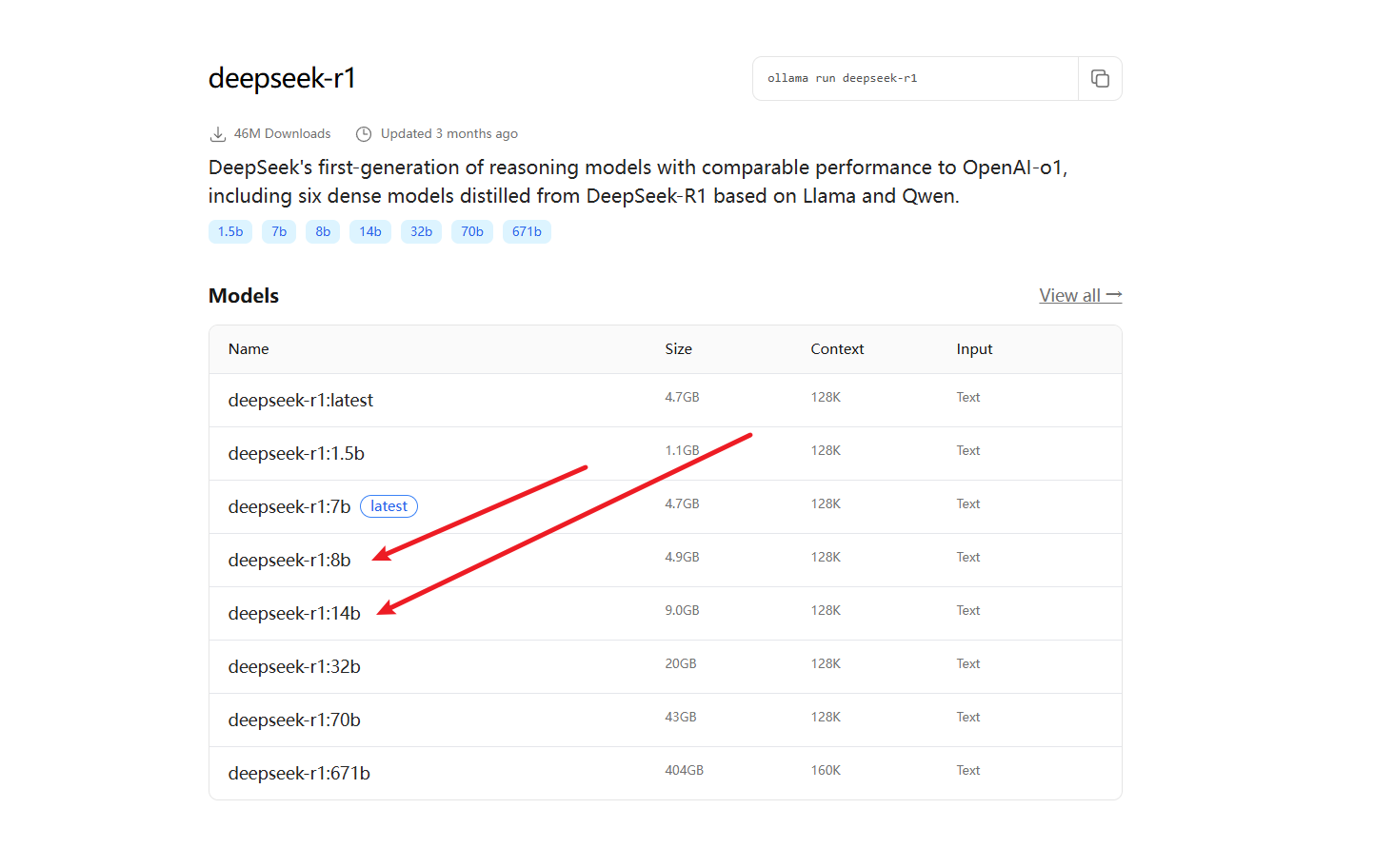Click the Text input cell in the 7b row
The image size is (1375, 868).
(x=968, y=503)
